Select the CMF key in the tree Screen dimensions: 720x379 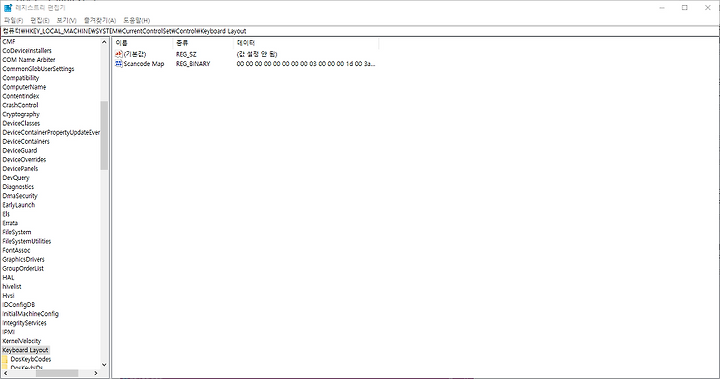coord(9,41)
